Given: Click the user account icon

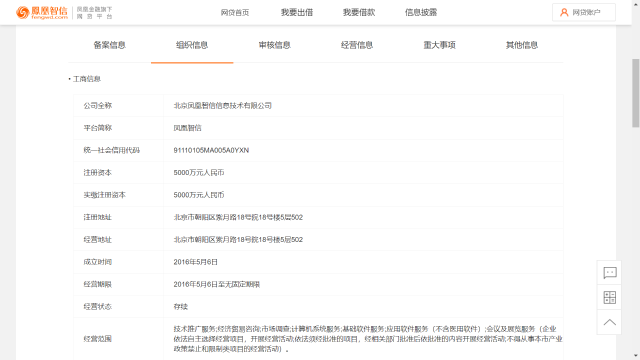Looking at the screenshot, I should tap(564, 13).
